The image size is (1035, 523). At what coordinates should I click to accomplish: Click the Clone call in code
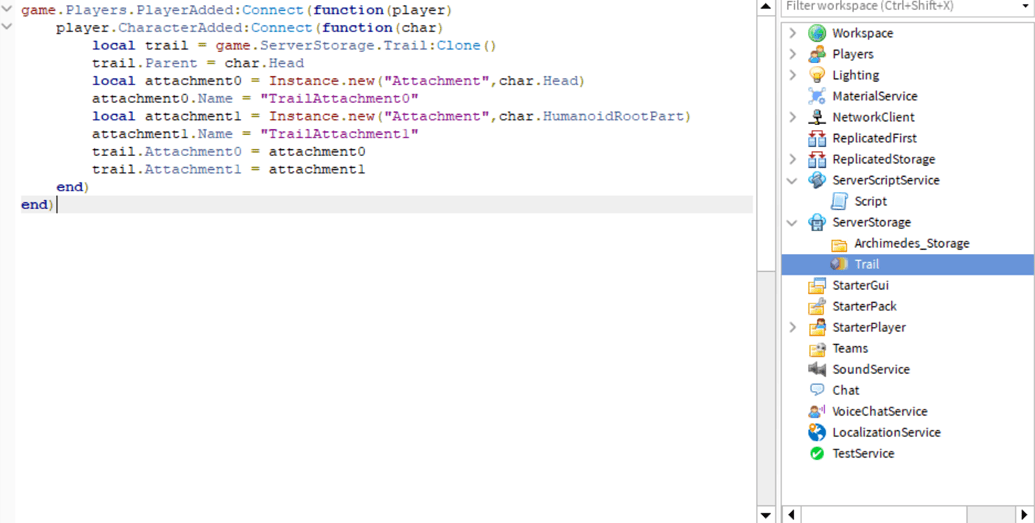458,46
